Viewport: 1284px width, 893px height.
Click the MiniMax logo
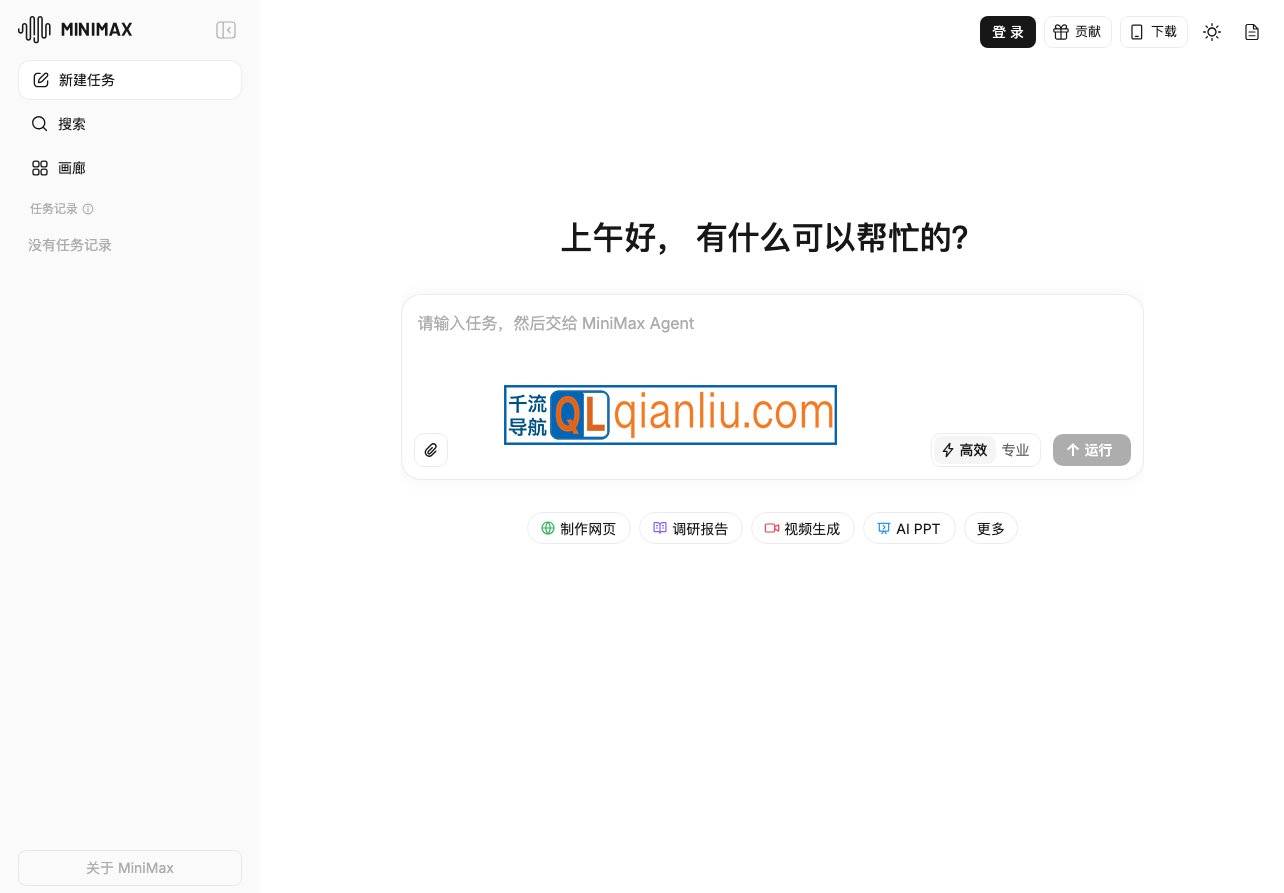[x=75, y=30]
